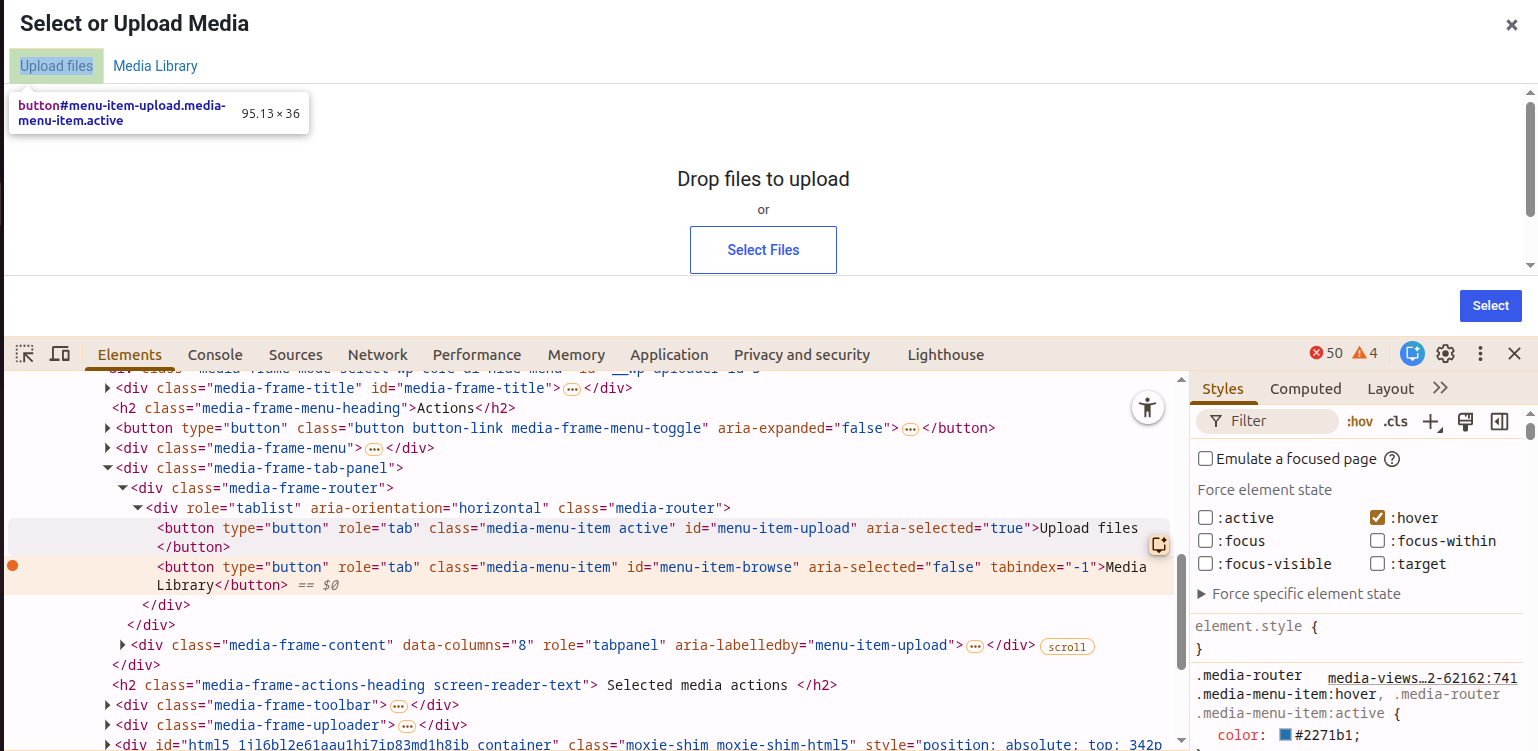Uncheck the :hover force state
The height and width of the screenshot is (751, 1538).
tap(1377, 518)
